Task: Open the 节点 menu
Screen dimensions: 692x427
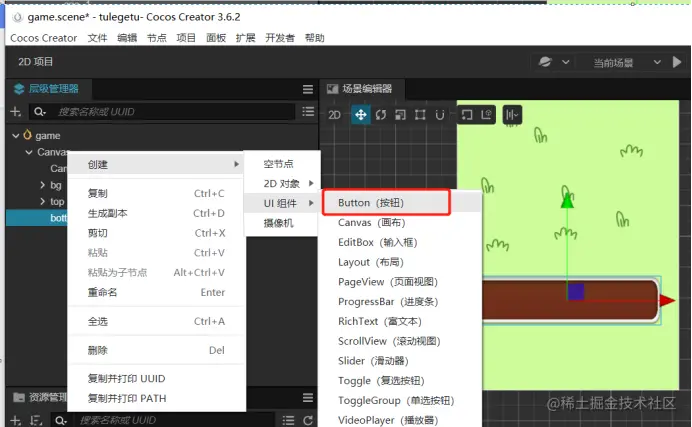Action: tap(157, 38)
